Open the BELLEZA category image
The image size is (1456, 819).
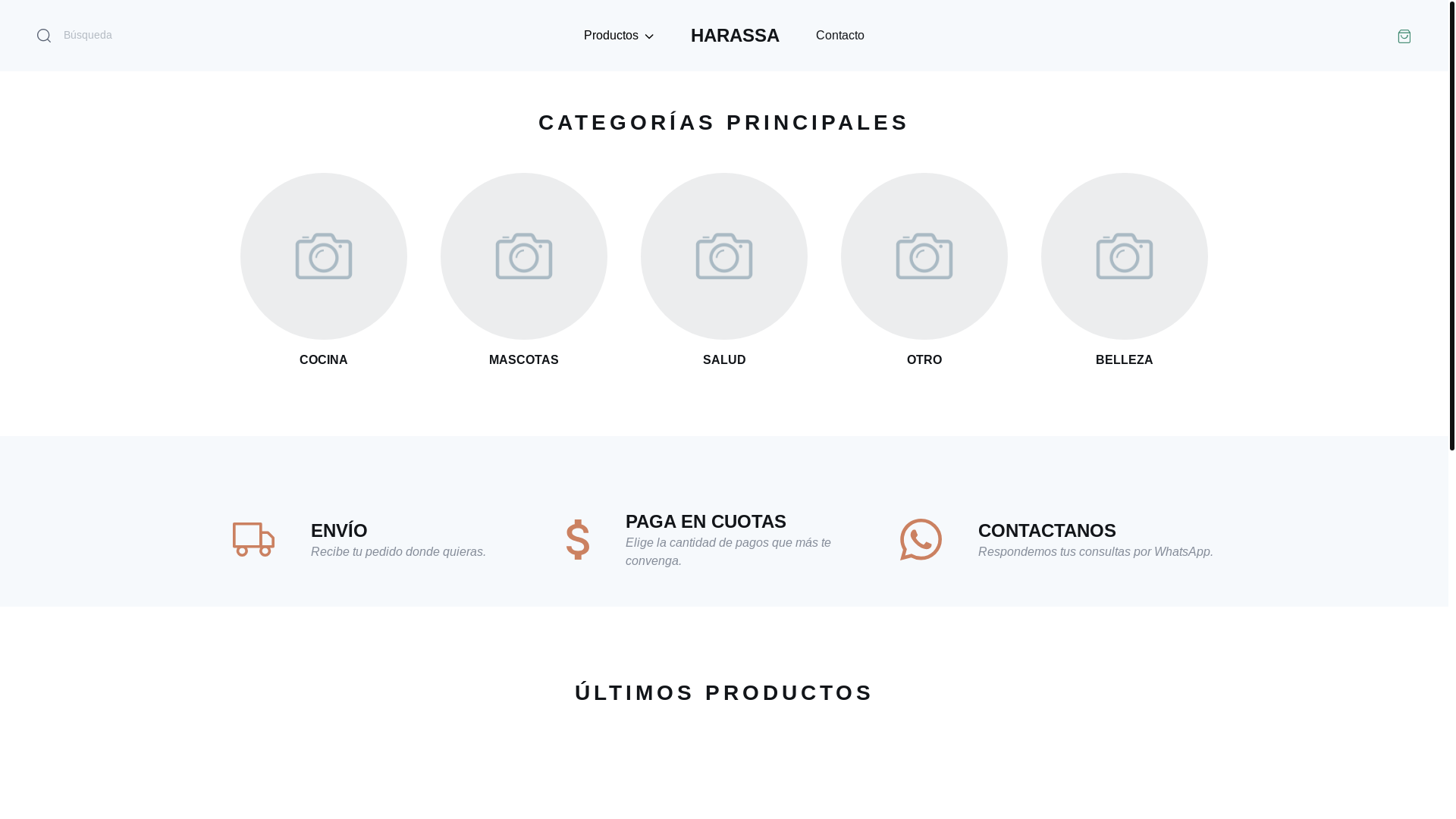click(1125, 256)
